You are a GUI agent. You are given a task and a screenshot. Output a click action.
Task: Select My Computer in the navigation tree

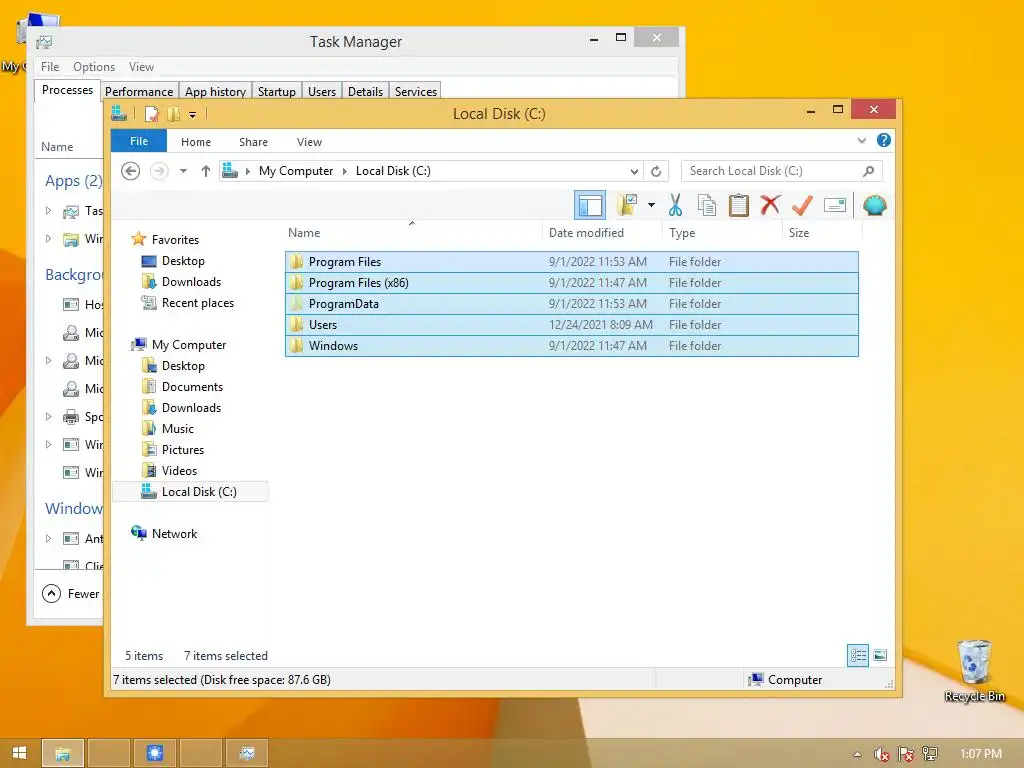(x=189, y=345)
